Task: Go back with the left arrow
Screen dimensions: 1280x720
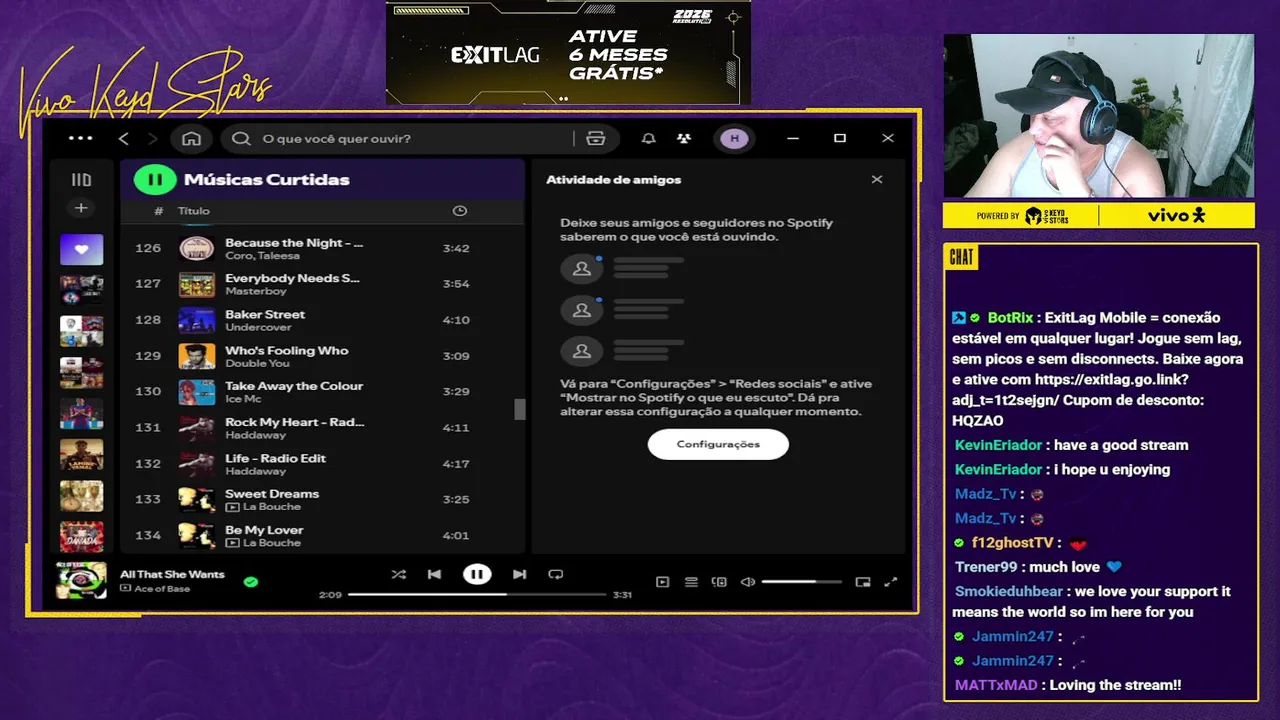Action: 124,138
